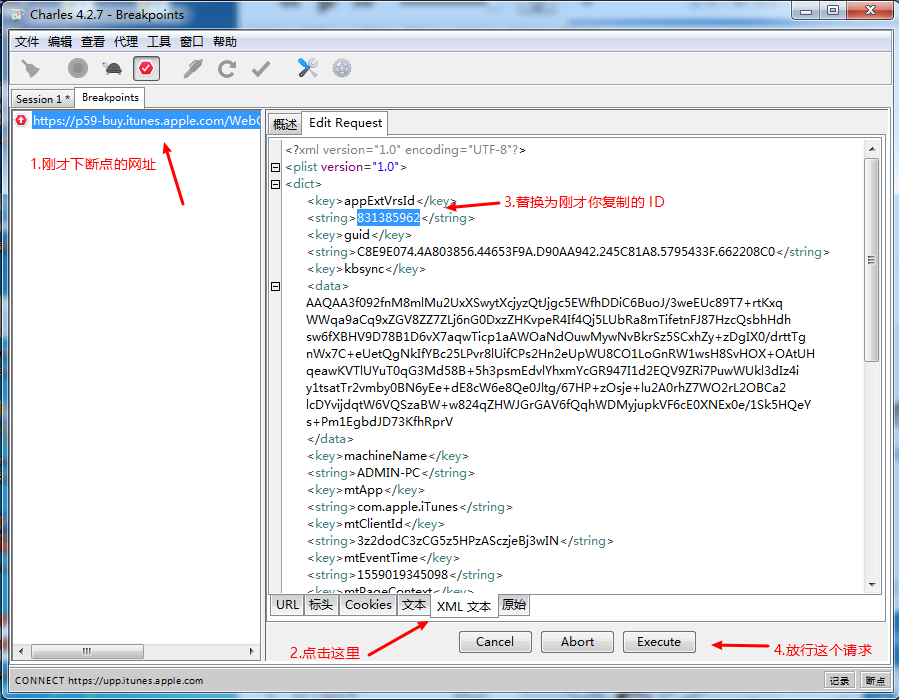
Task: Collapse the dict XML node
Action: [x=276, y=184]
